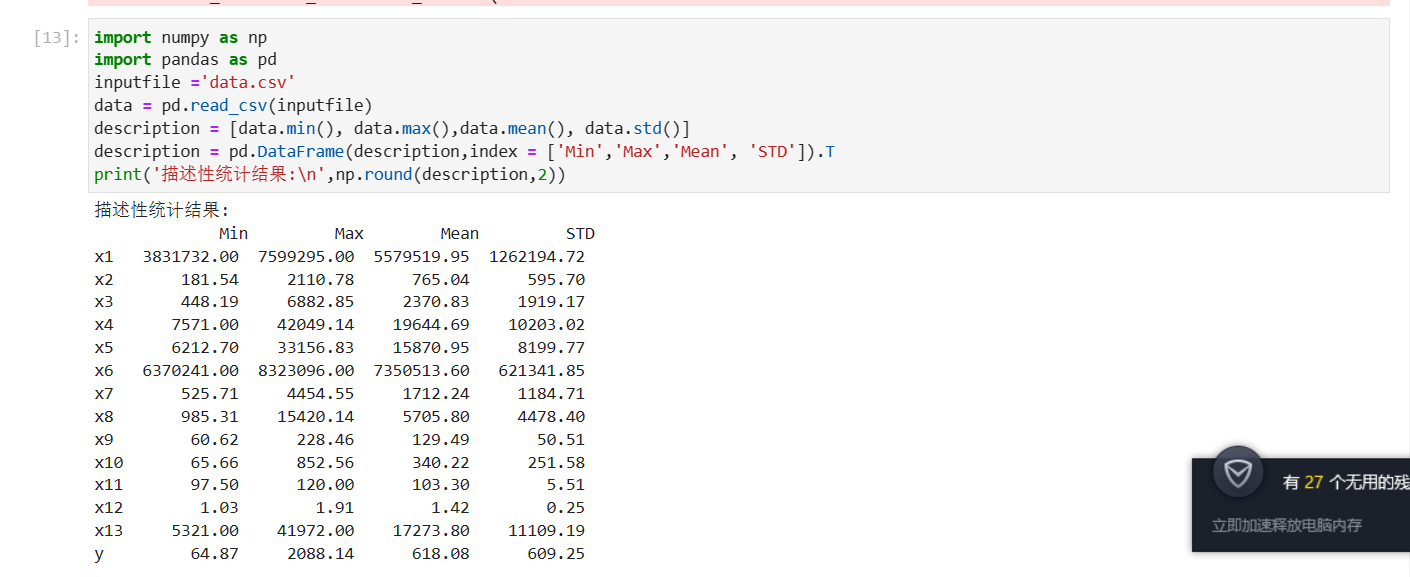The width and height of the screenshot is (1410, 577).
Task: Click '立即加速释放电脑内存' in the popup
Action: click(x=1287, y=525)
